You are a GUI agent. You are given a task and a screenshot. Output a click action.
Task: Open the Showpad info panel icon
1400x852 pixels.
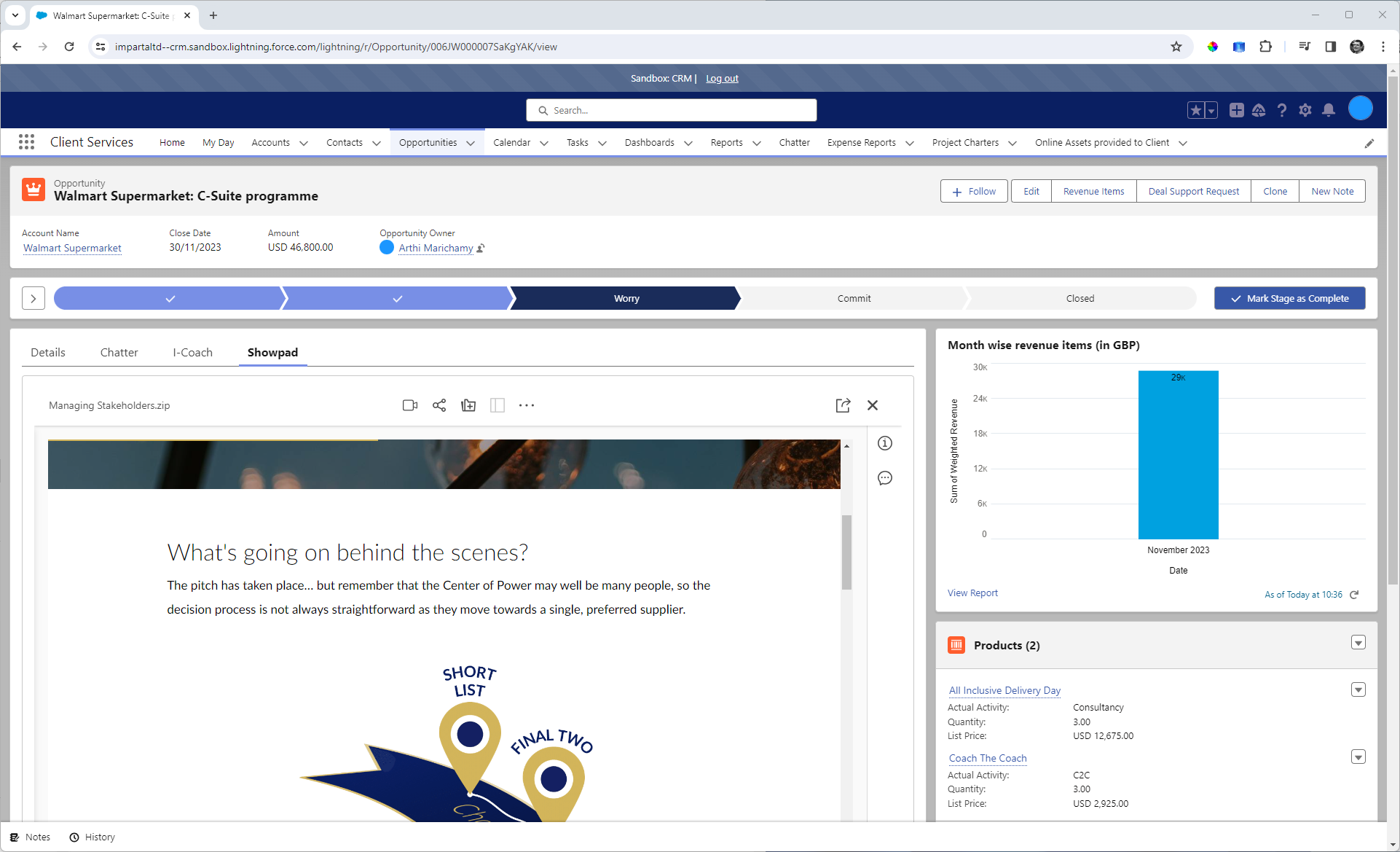click(884, 443)
